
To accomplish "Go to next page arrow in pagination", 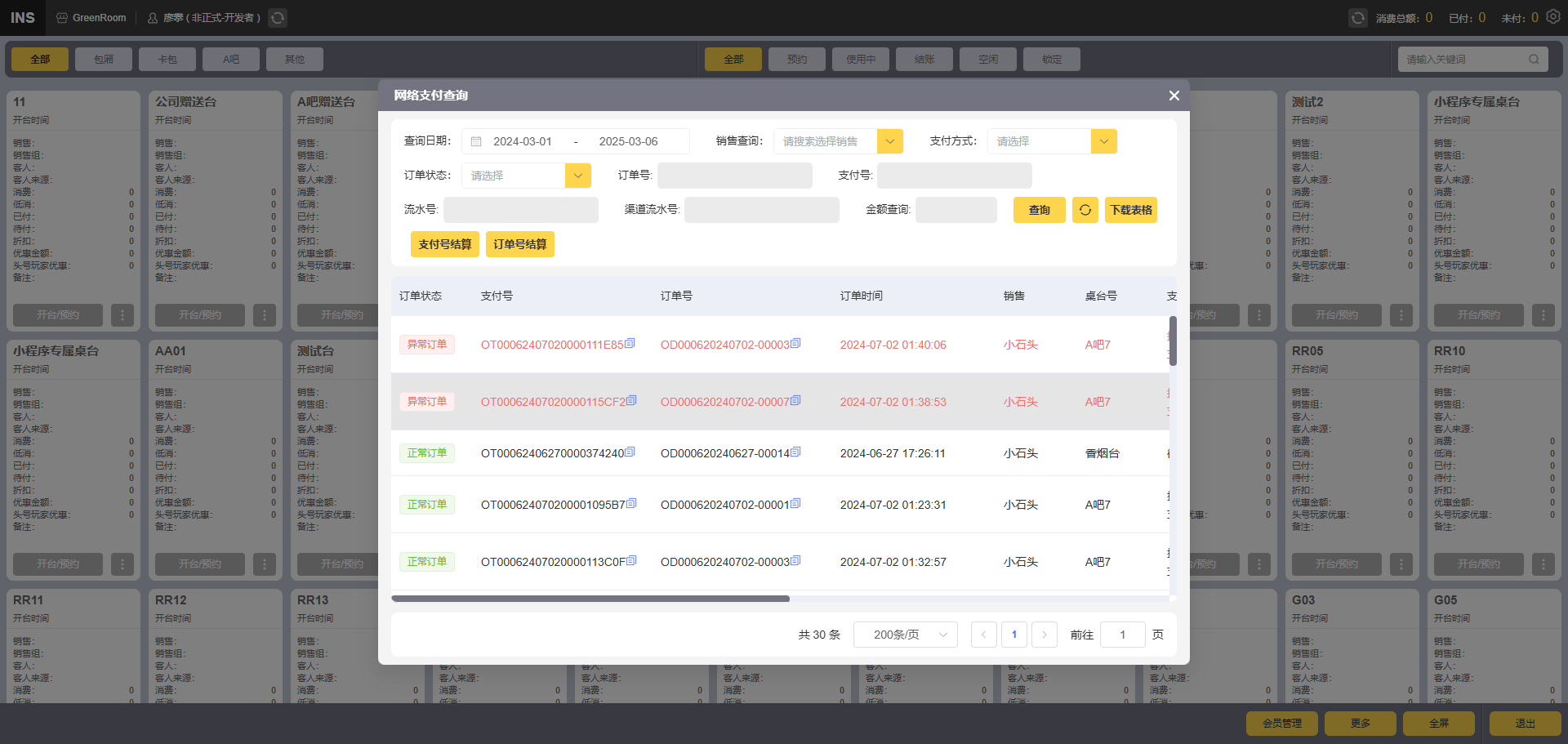I will click(x=1045, y=635).
